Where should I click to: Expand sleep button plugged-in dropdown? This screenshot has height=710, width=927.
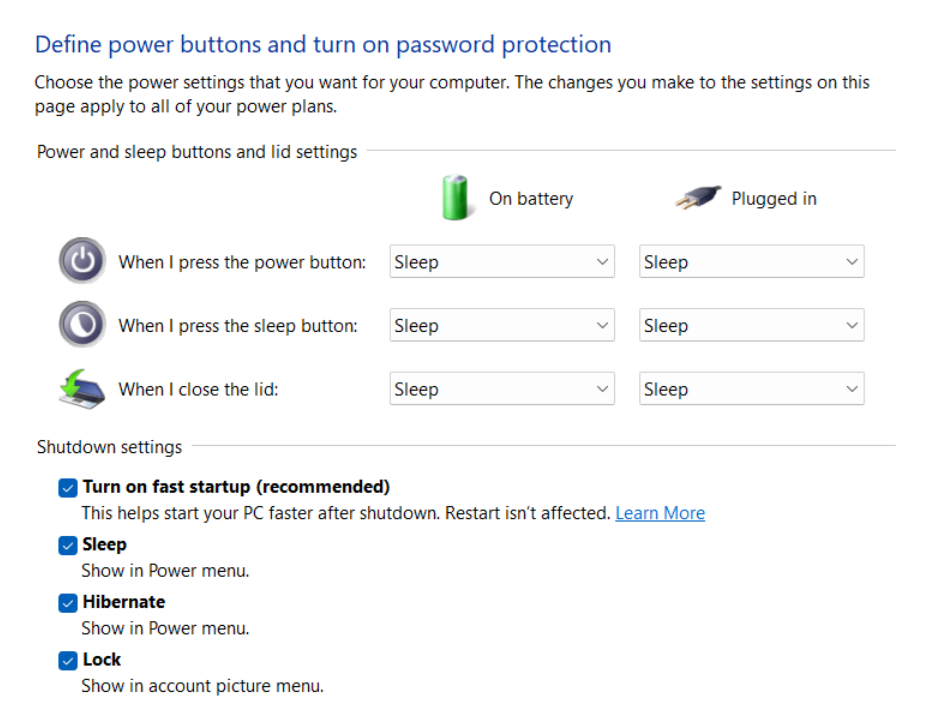751,325
